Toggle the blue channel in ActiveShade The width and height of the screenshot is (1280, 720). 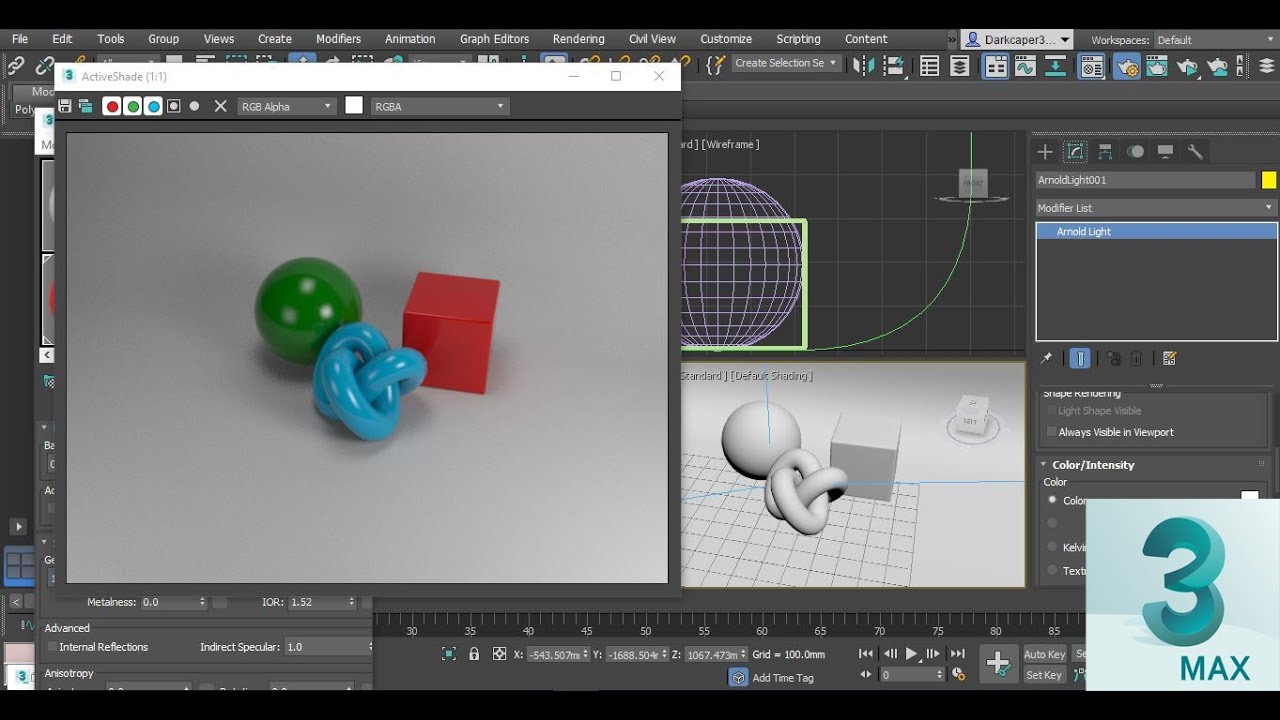click(x=153, y=106)
